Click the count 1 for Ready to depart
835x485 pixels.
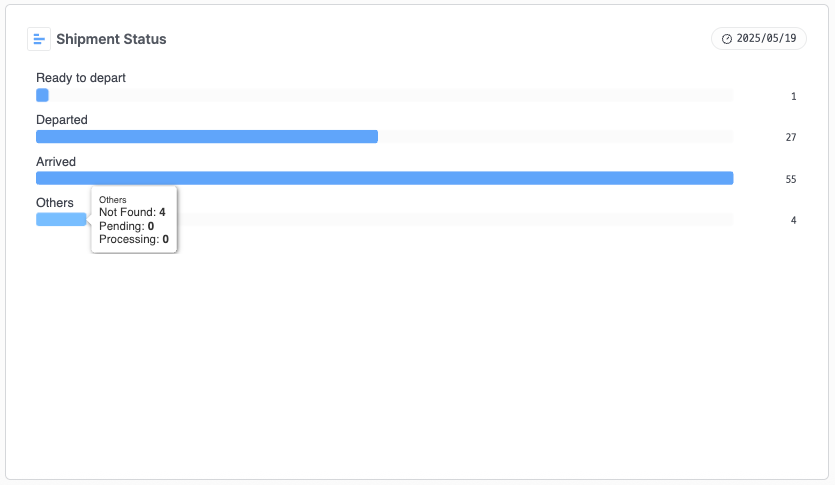[x=793, y=96]
